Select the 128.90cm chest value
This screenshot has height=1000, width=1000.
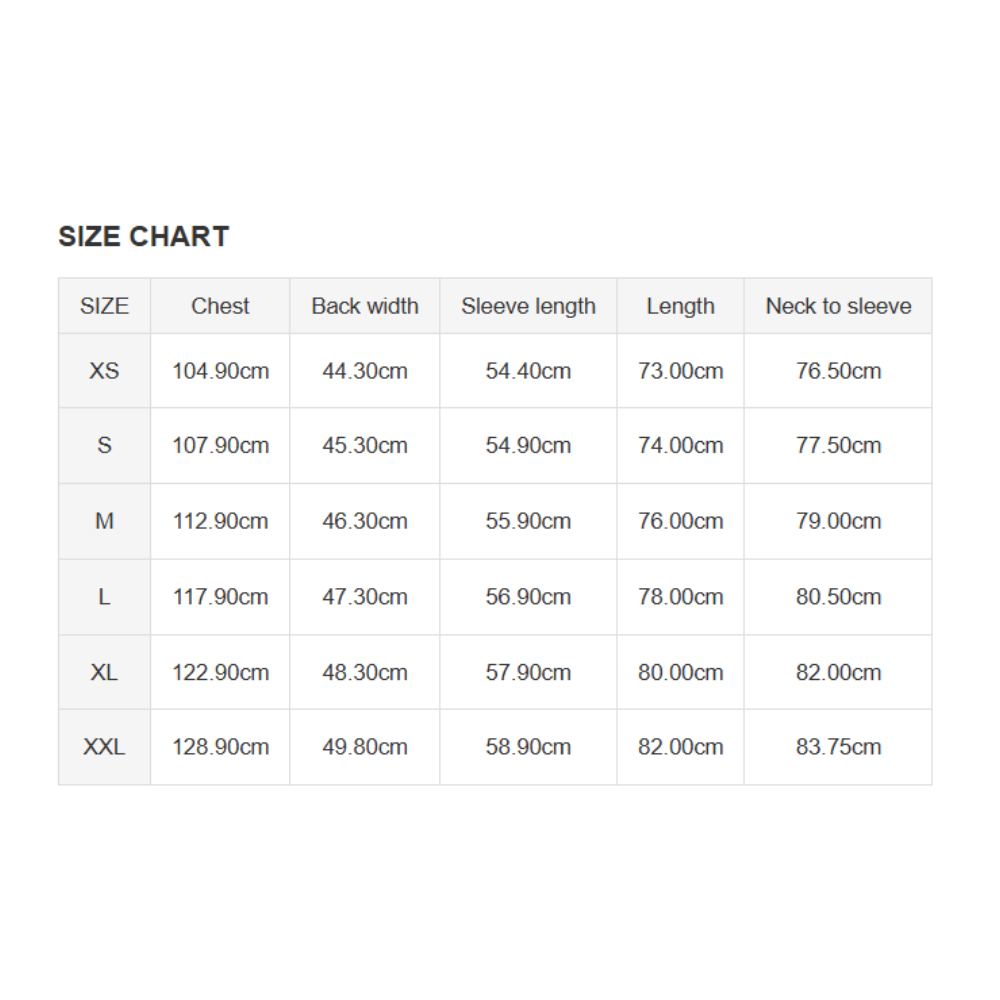click(x=220, y=746)
